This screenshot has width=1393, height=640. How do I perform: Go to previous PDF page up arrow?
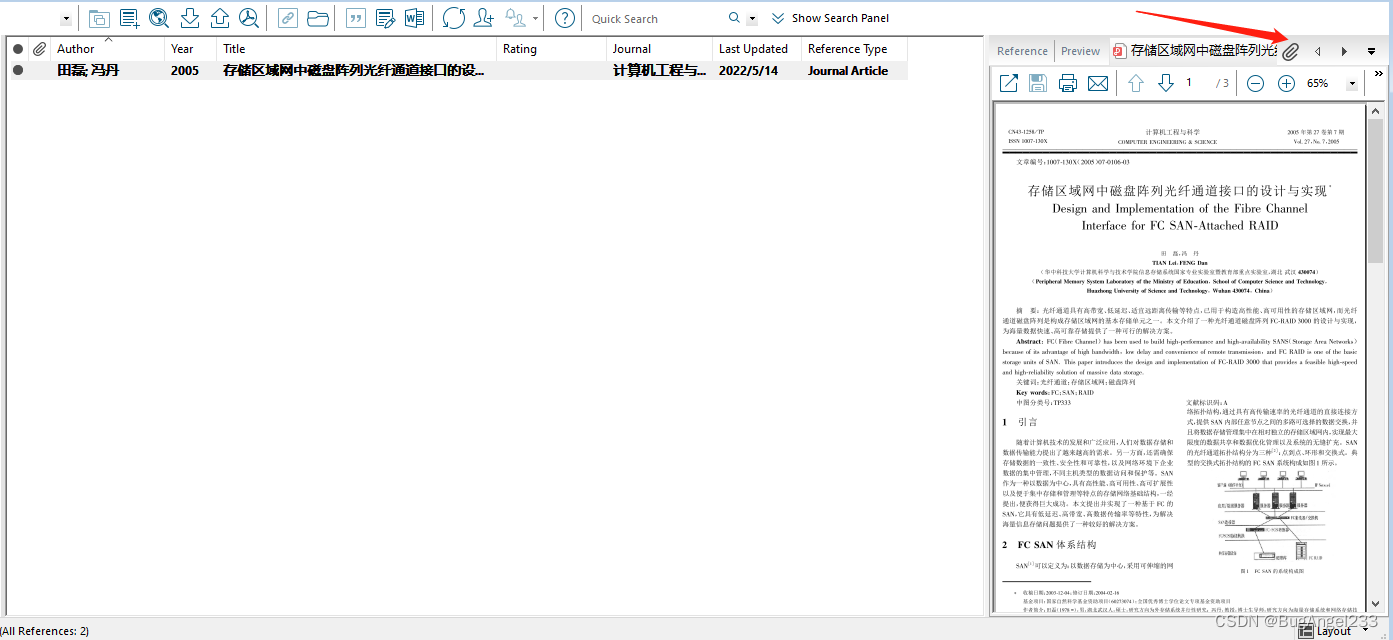[x=1136, y=83]
